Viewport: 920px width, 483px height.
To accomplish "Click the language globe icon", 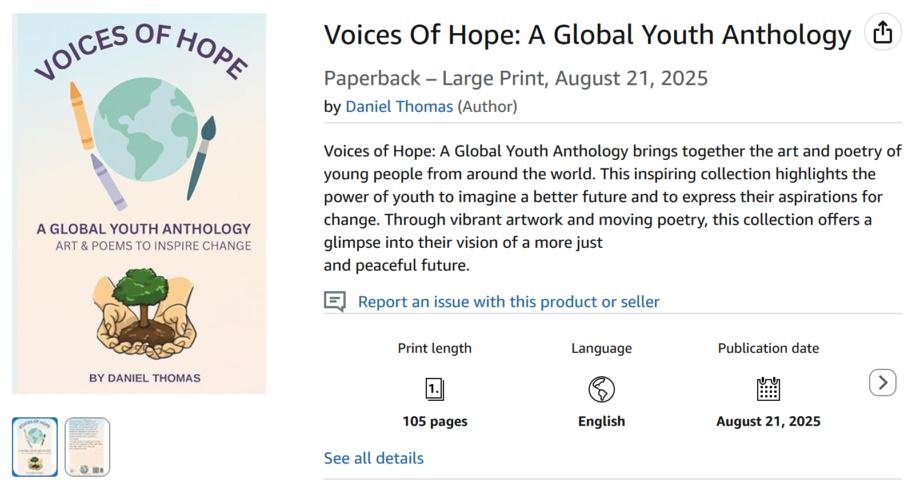I will coord(601,389).
